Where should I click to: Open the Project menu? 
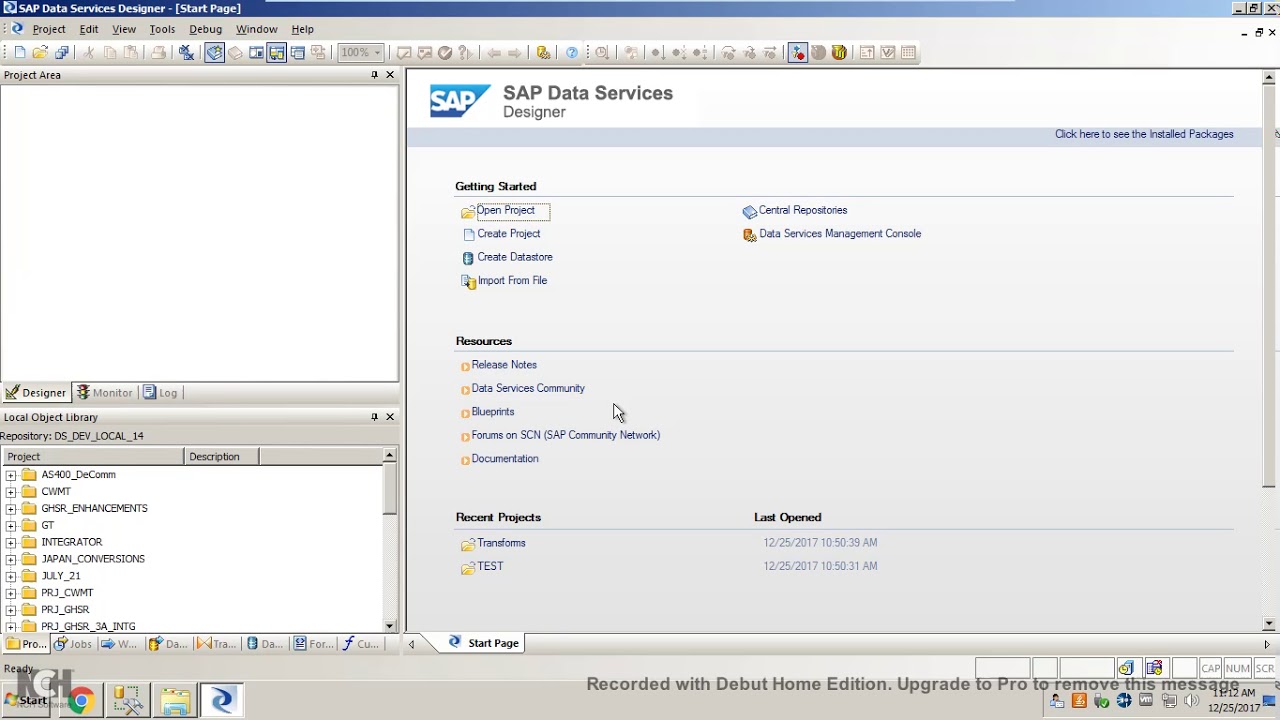[x=48, y=29]
